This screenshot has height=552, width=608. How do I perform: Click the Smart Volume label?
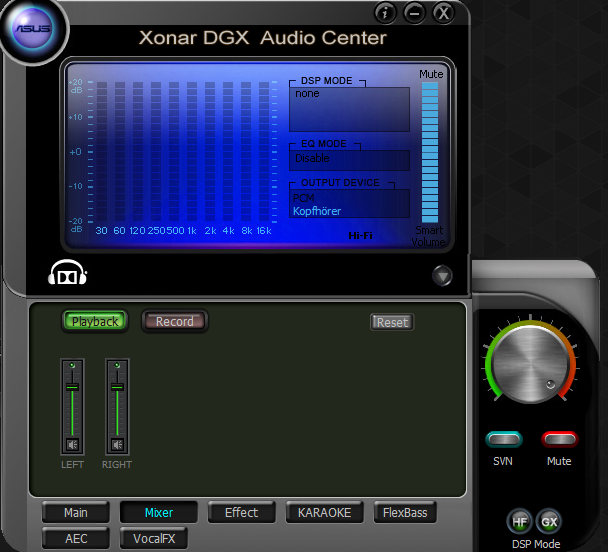428,236
